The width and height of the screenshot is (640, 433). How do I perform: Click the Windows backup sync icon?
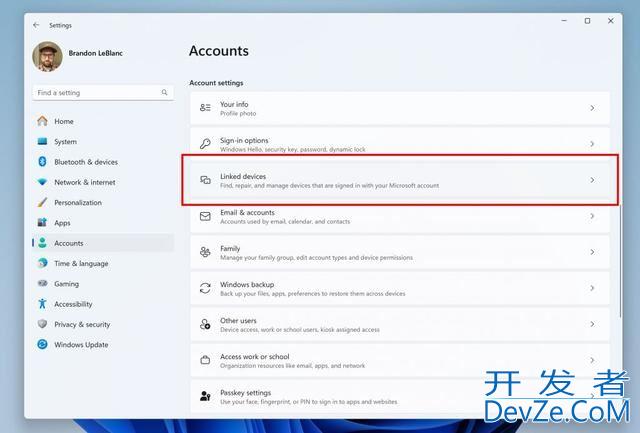click(x=205, y=288)
